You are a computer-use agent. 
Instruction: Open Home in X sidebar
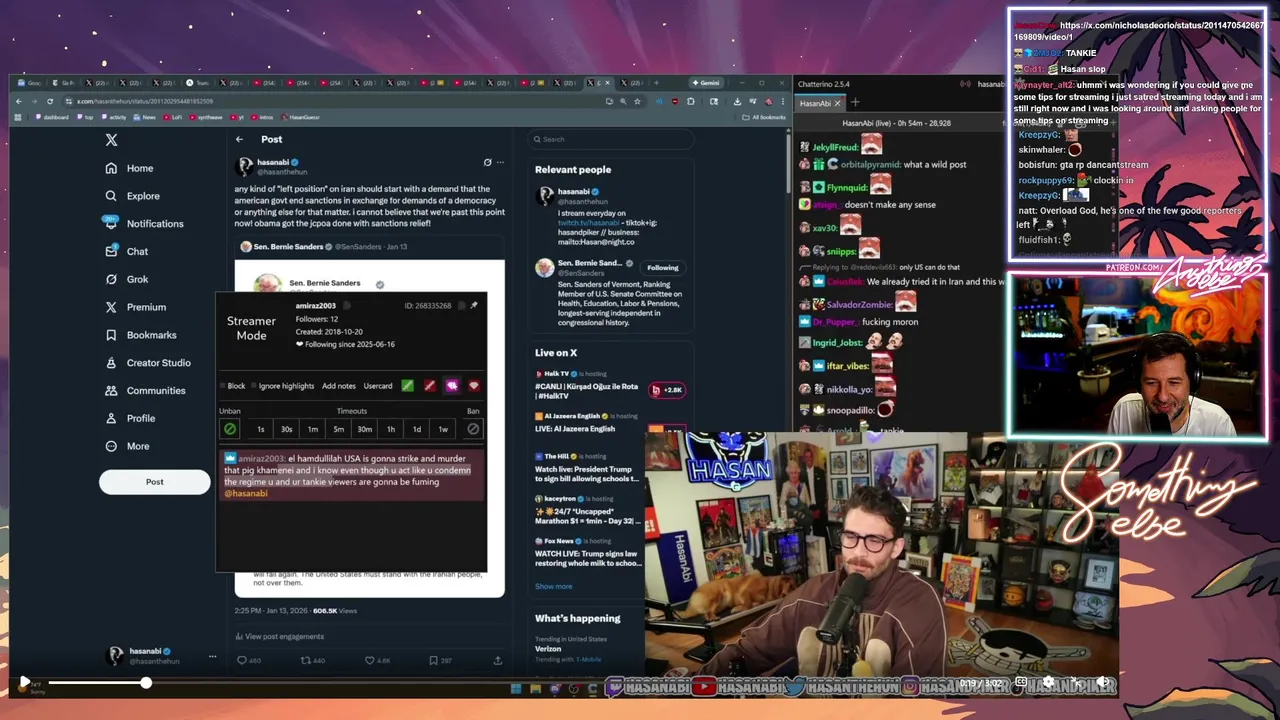(130, 168)
